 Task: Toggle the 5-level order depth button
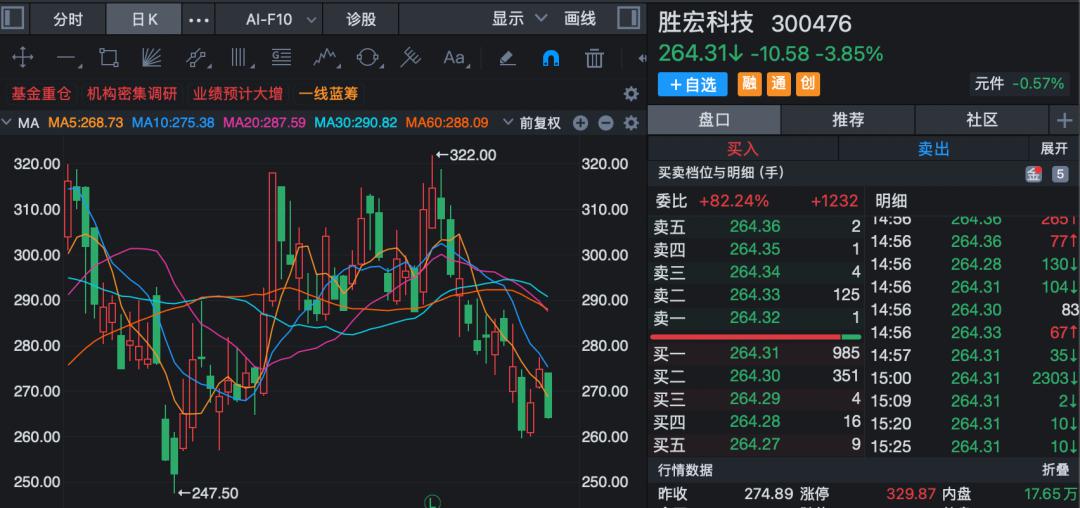pos(1059,173)
